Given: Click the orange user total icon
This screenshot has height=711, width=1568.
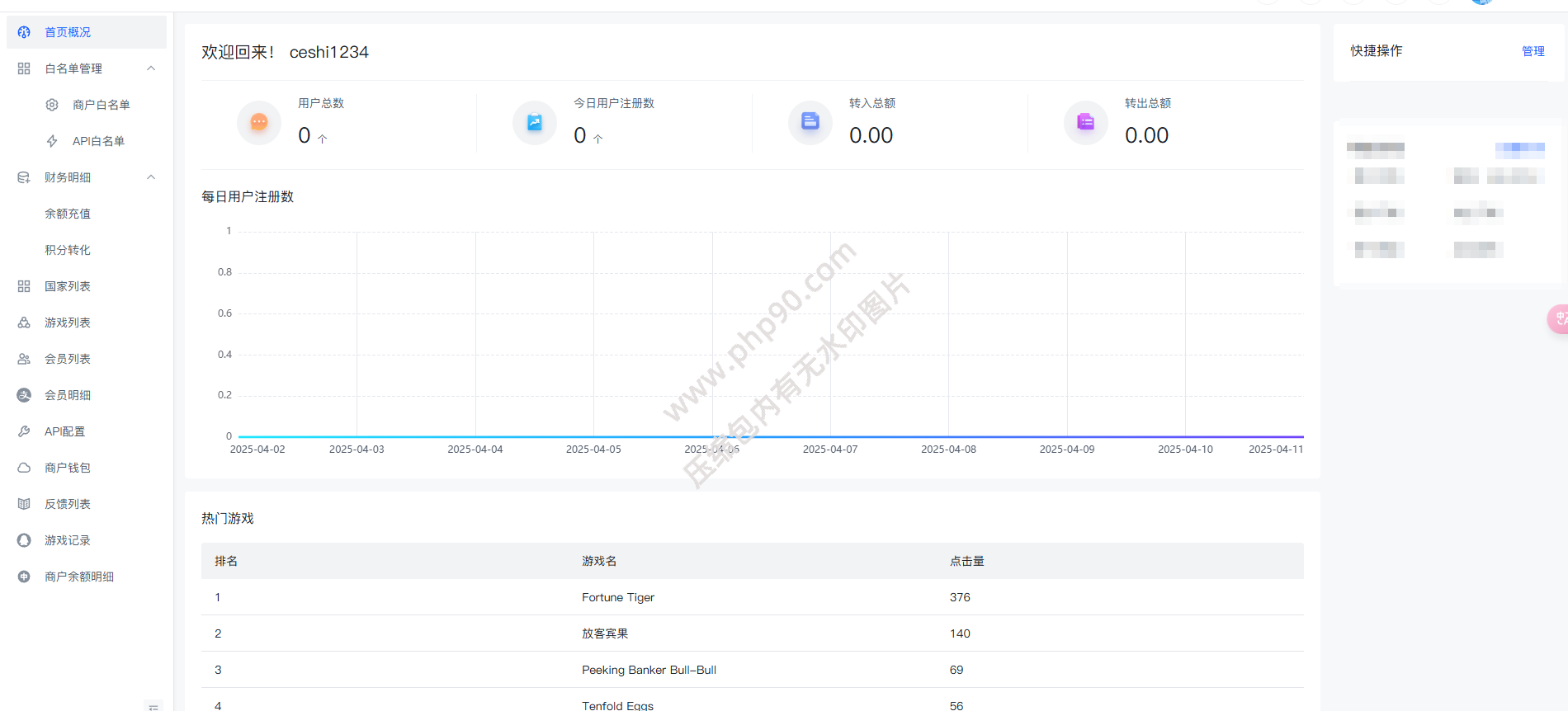Looking at the screenshot, I should pos(258,122).
